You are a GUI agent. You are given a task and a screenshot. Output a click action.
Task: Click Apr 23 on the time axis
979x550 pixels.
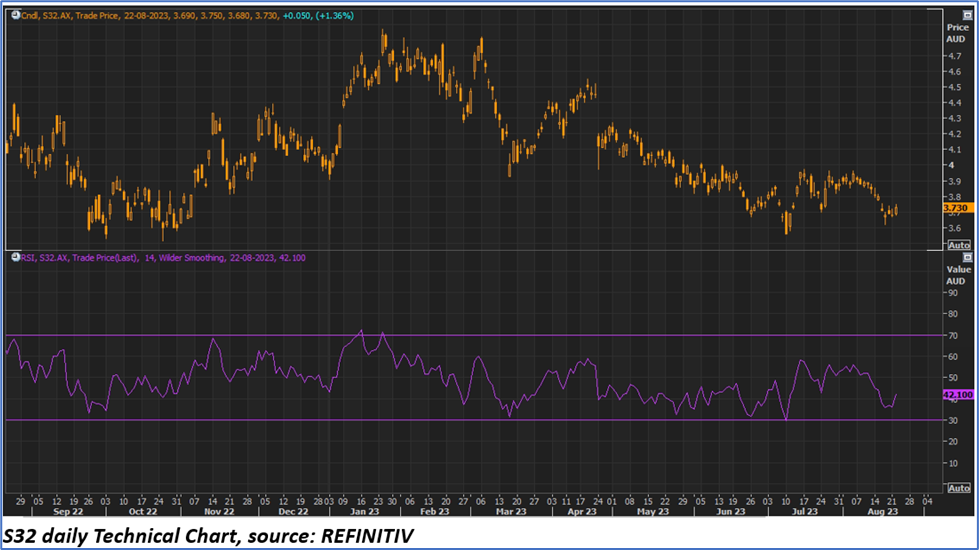tap(580, 510)
